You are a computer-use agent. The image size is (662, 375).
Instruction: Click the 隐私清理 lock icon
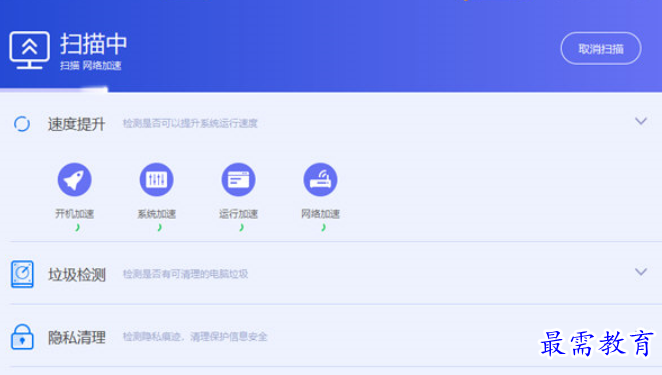click(22, 337)
